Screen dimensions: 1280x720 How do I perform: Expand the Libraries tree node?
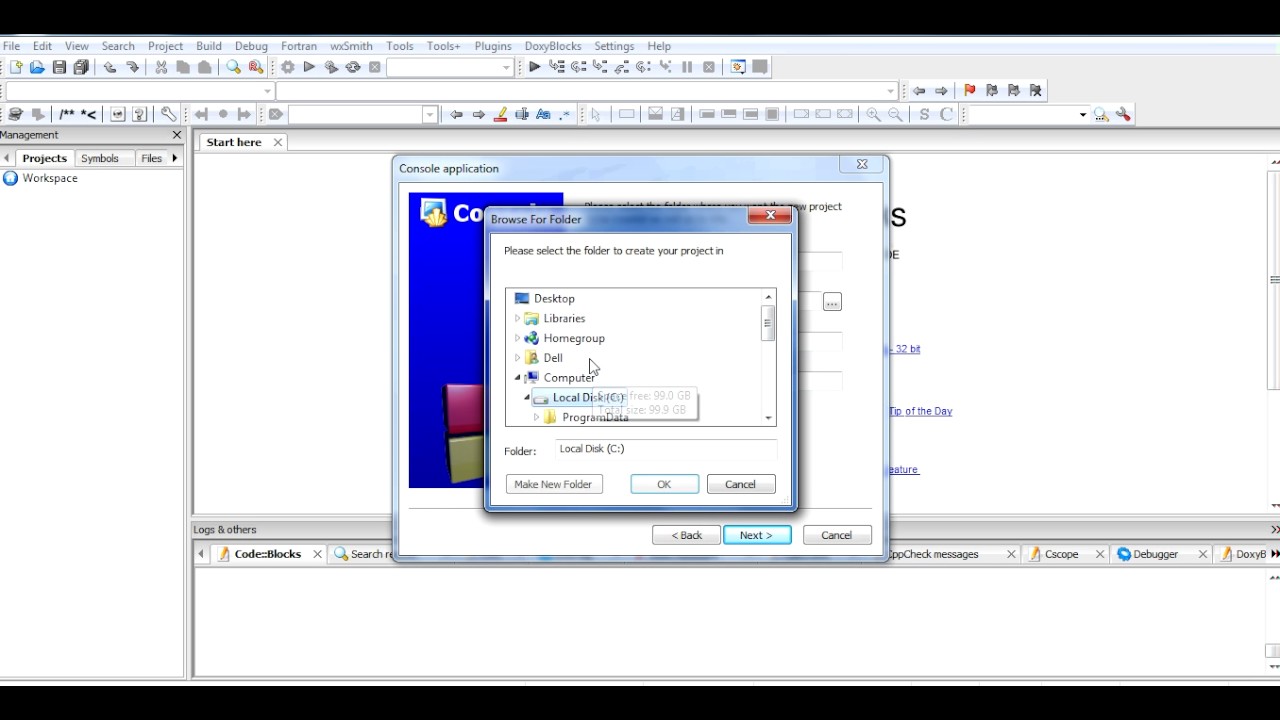pyautogui.click(x=518, y=318)
